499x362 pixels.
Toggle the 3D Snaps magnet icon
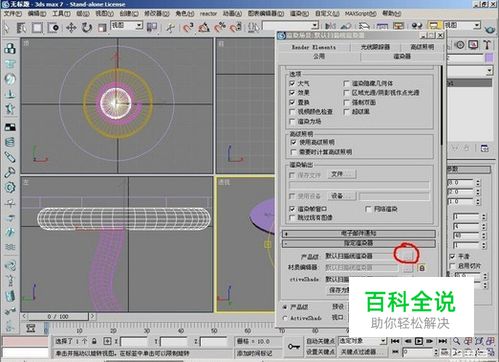pyautogui.click(x=188, y=27)
